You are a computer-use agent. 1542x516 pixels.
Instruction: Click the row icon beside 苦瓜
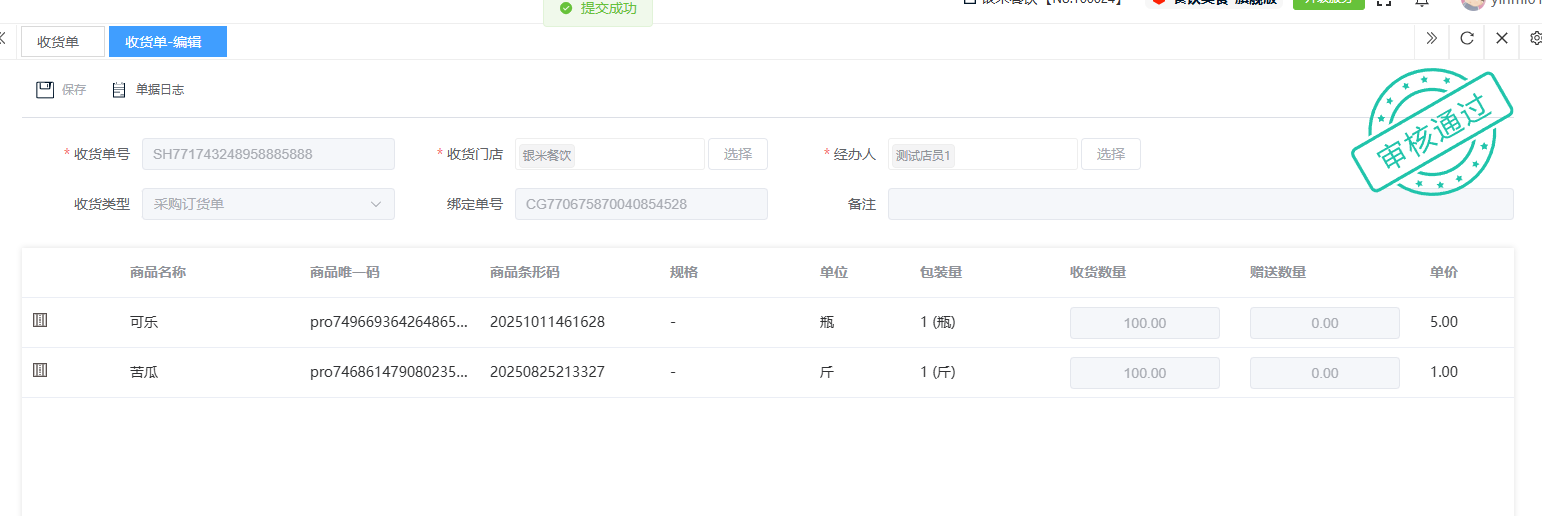[x=40, y=371]
